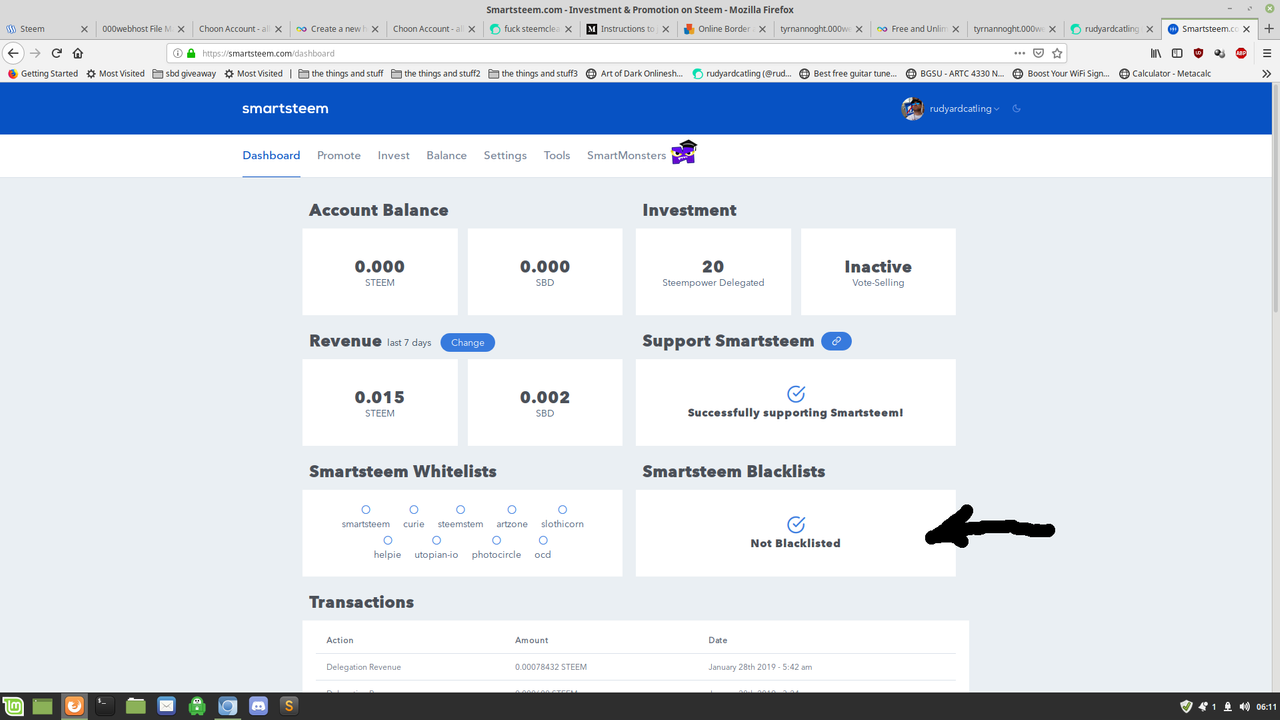
Task: Select the ocd whitelist radio
Action: [543, 540]
